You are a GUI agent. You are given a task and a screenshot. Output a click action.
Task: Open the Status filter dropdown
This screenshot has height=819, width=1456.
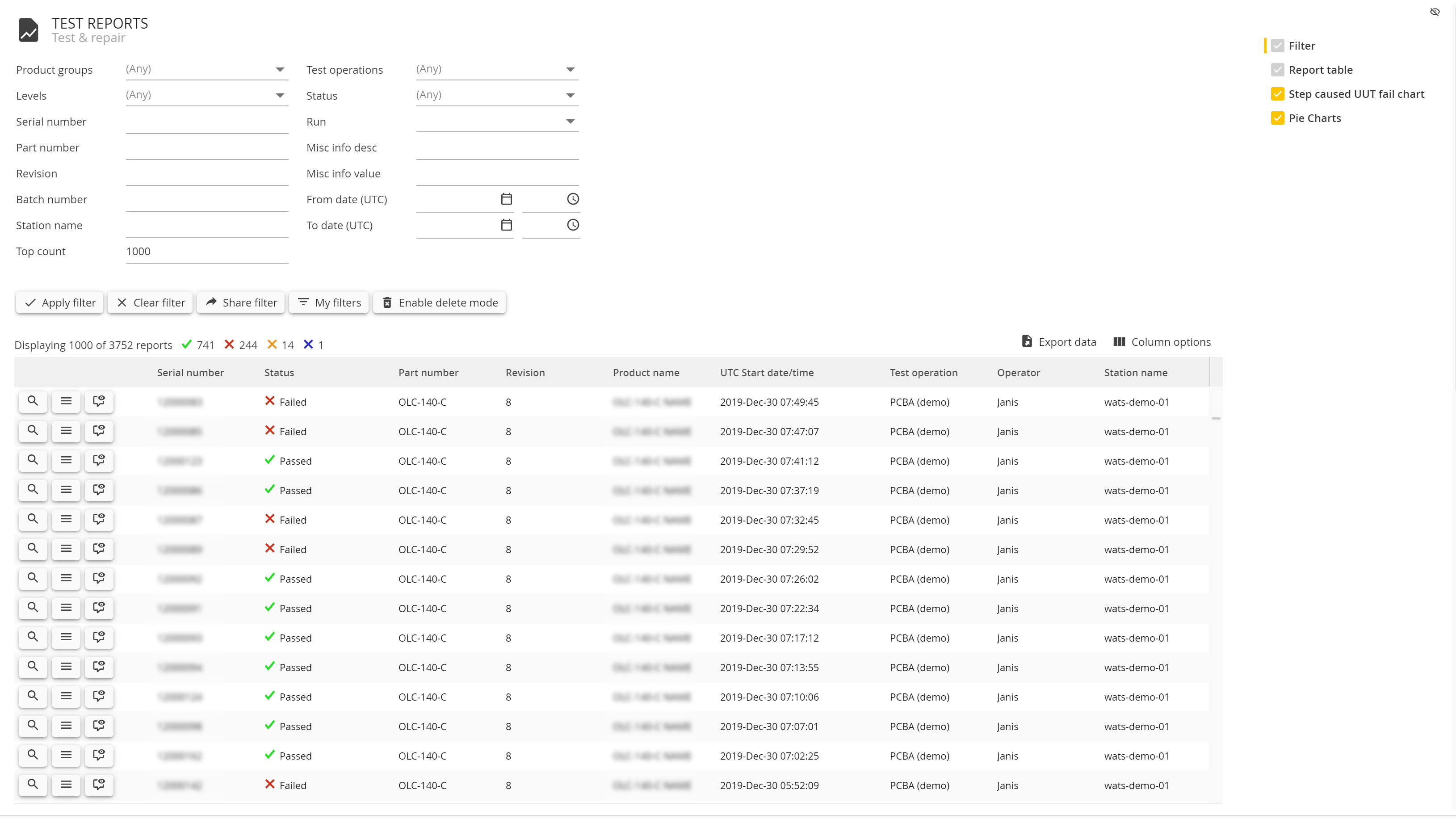coord(571,96)
